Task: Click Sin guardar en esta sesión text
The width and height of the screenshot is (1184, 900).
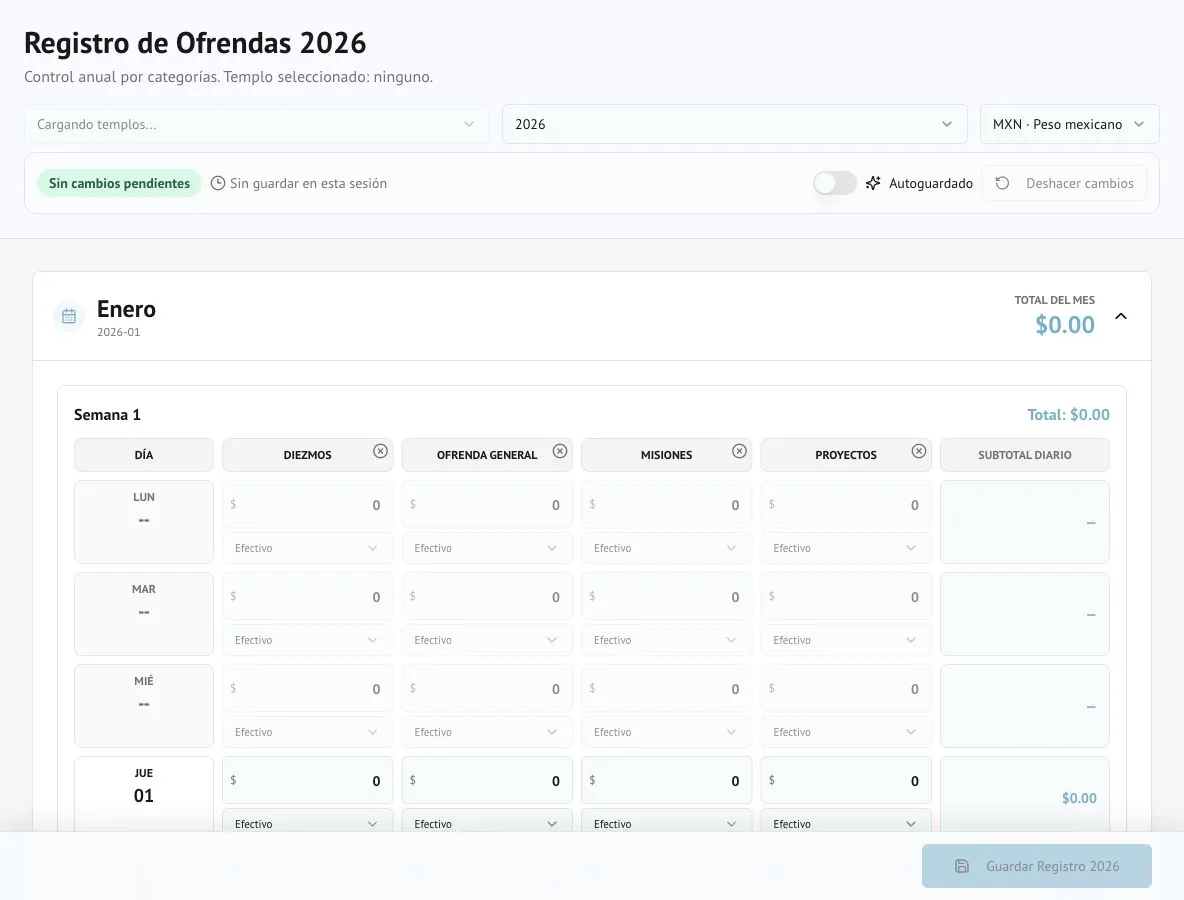Action: (308, 183)
